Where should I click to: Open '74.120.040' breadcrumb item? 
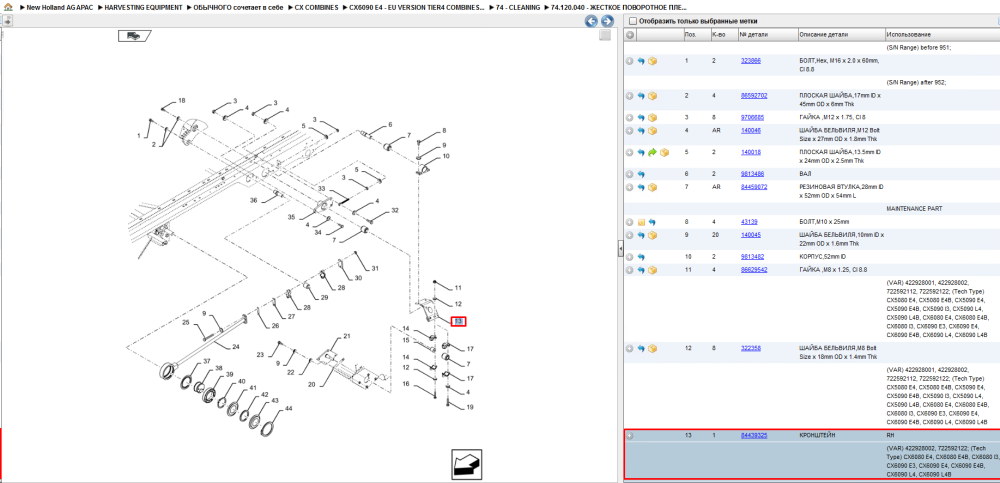click(x=619, y=7)
